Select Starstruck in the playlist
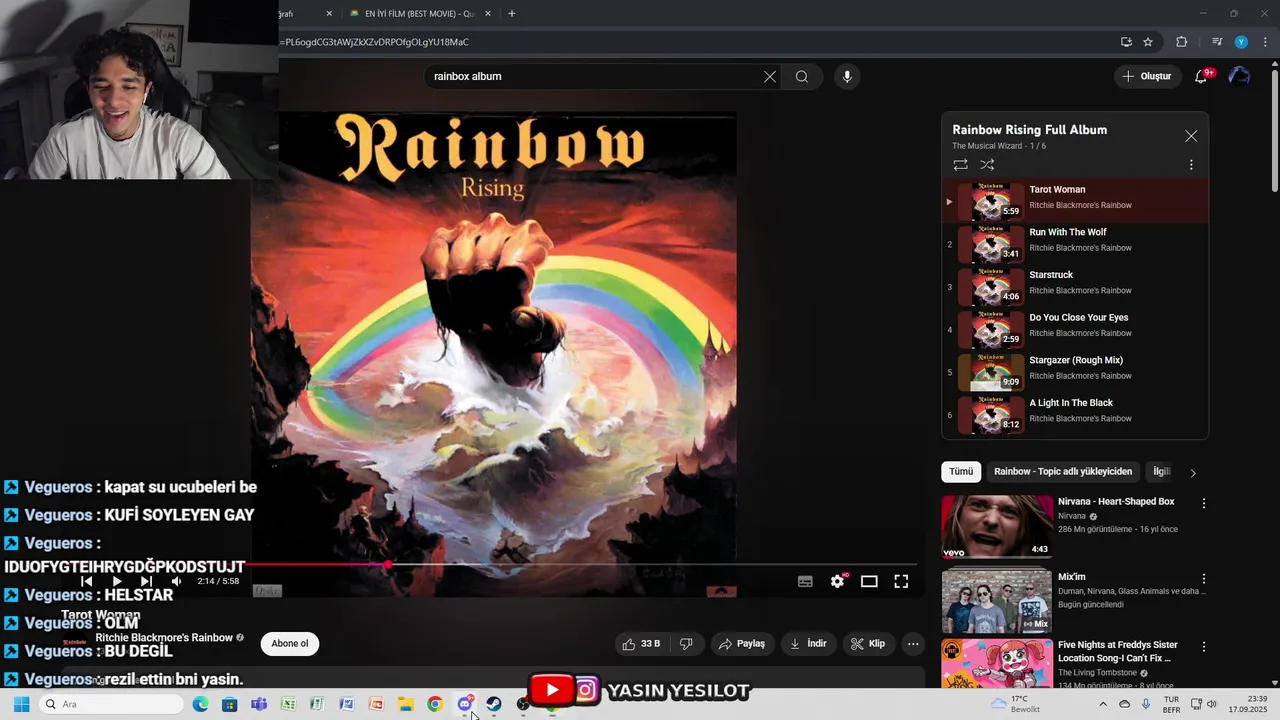Image resolution: width=1280 pixels, height=720 pixels. 1075,287
